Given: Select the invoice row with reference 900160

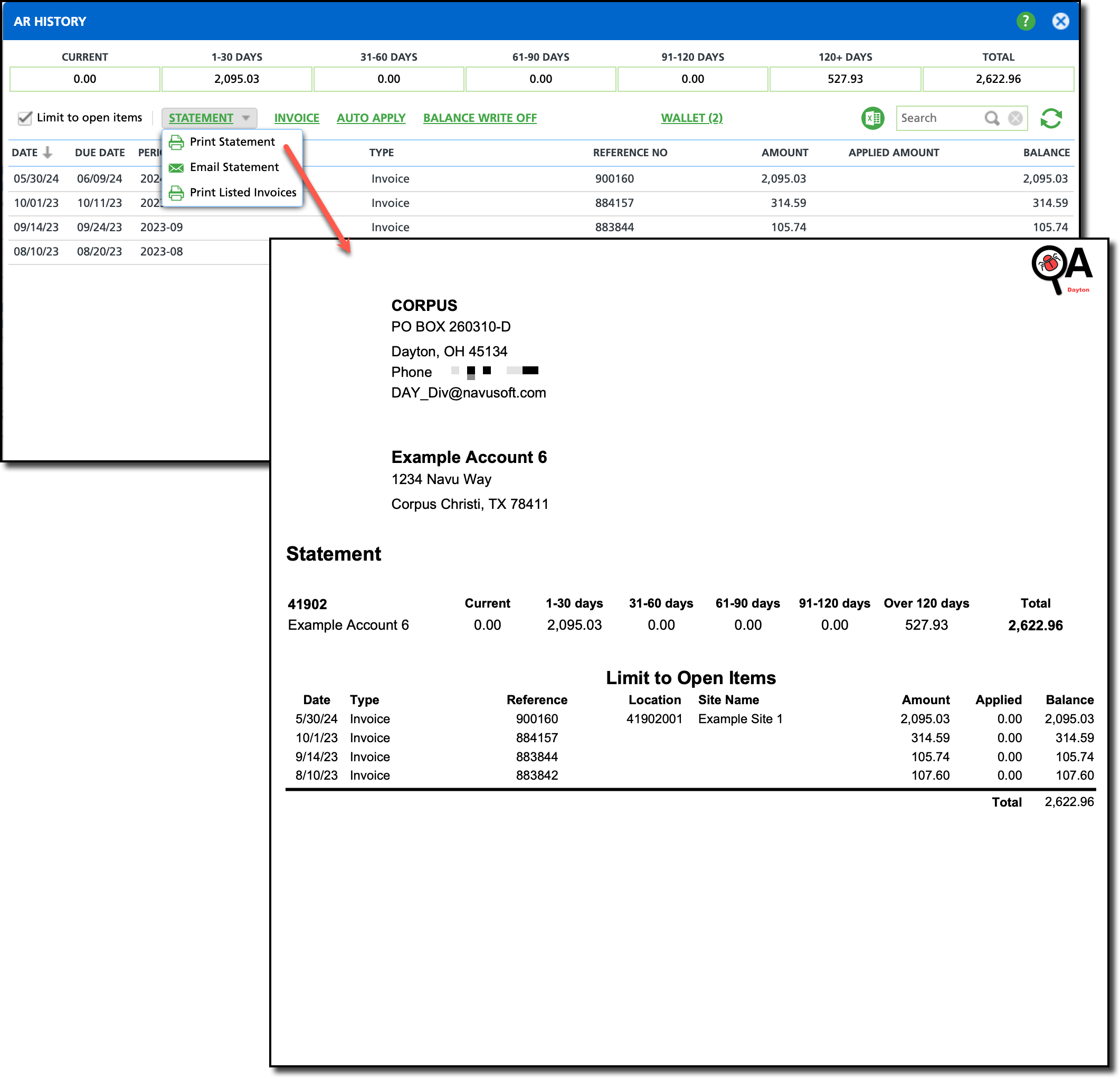Looking at the screenshot, I should point(614,179).
